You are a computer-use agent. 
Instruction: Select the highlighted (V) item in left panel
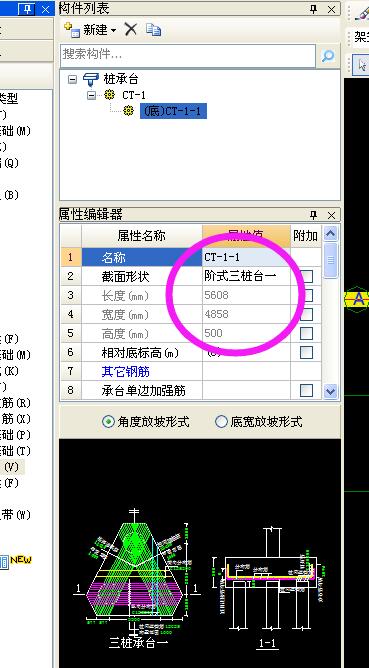(12, 467)
